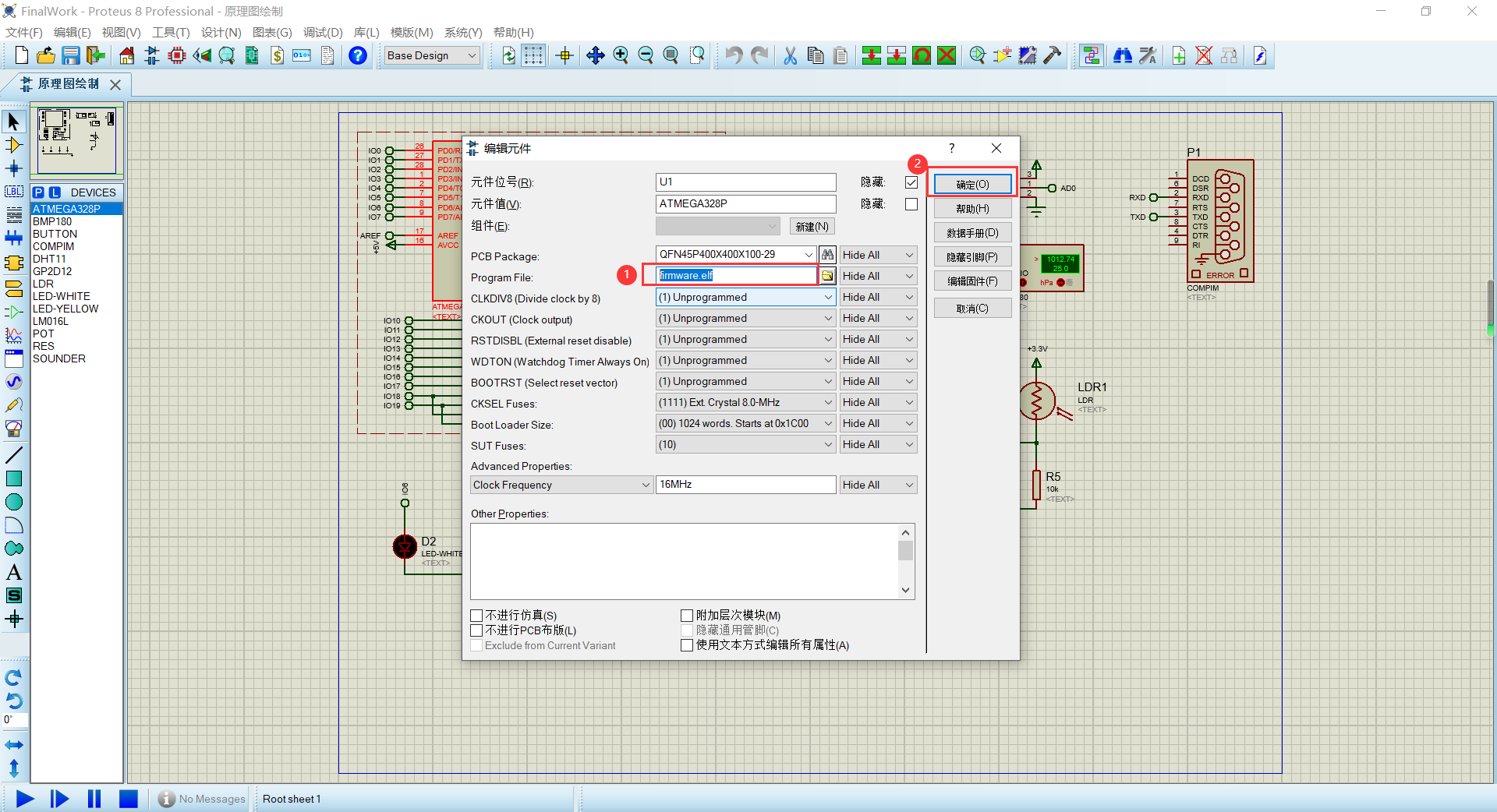Switch to the 原理图绘制 tab
1497x812 pixels.
tap(68, 83)
